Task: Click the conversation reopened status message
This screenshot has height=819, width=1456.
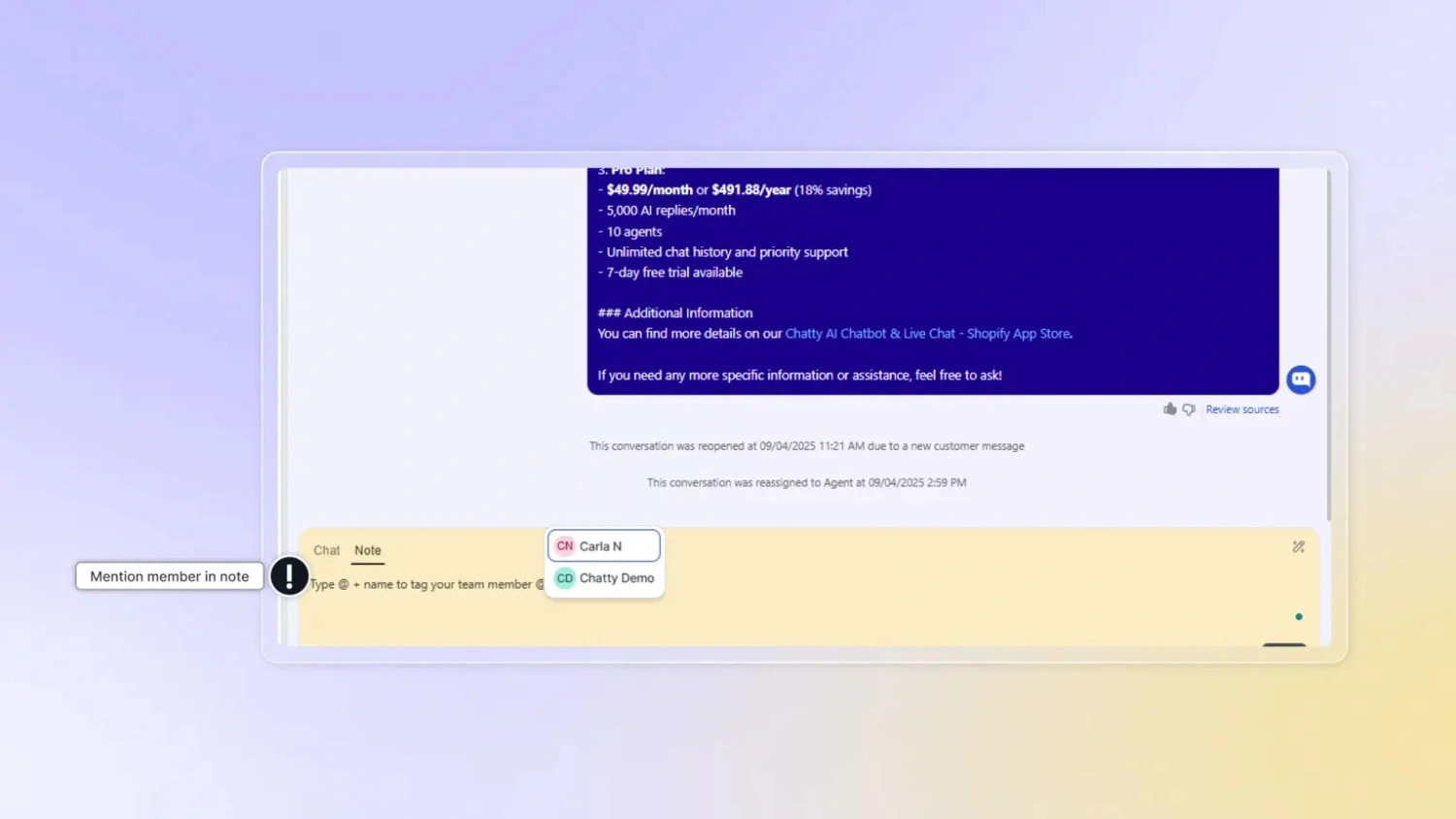Action: (807, 446)
